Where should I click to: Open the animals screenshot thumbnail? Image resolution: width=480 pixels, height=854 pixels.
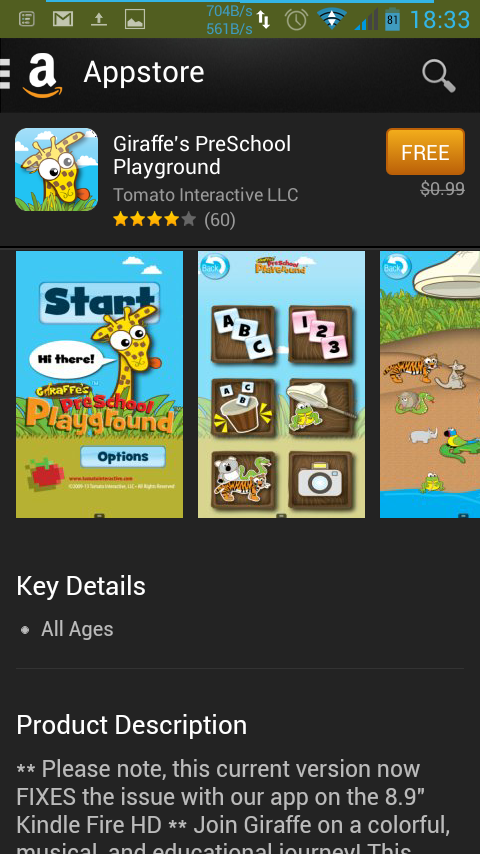pos(430,385)
